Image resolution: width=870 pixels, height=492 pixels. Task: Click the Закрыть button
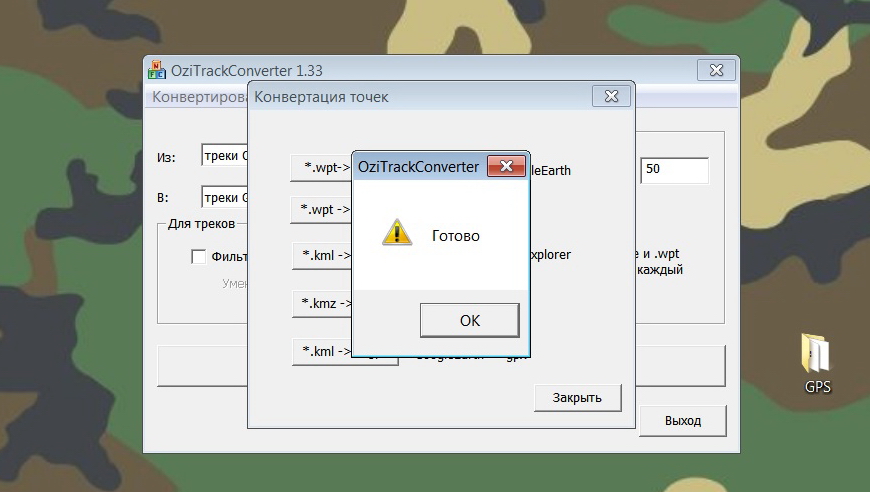tap(577, 398)
